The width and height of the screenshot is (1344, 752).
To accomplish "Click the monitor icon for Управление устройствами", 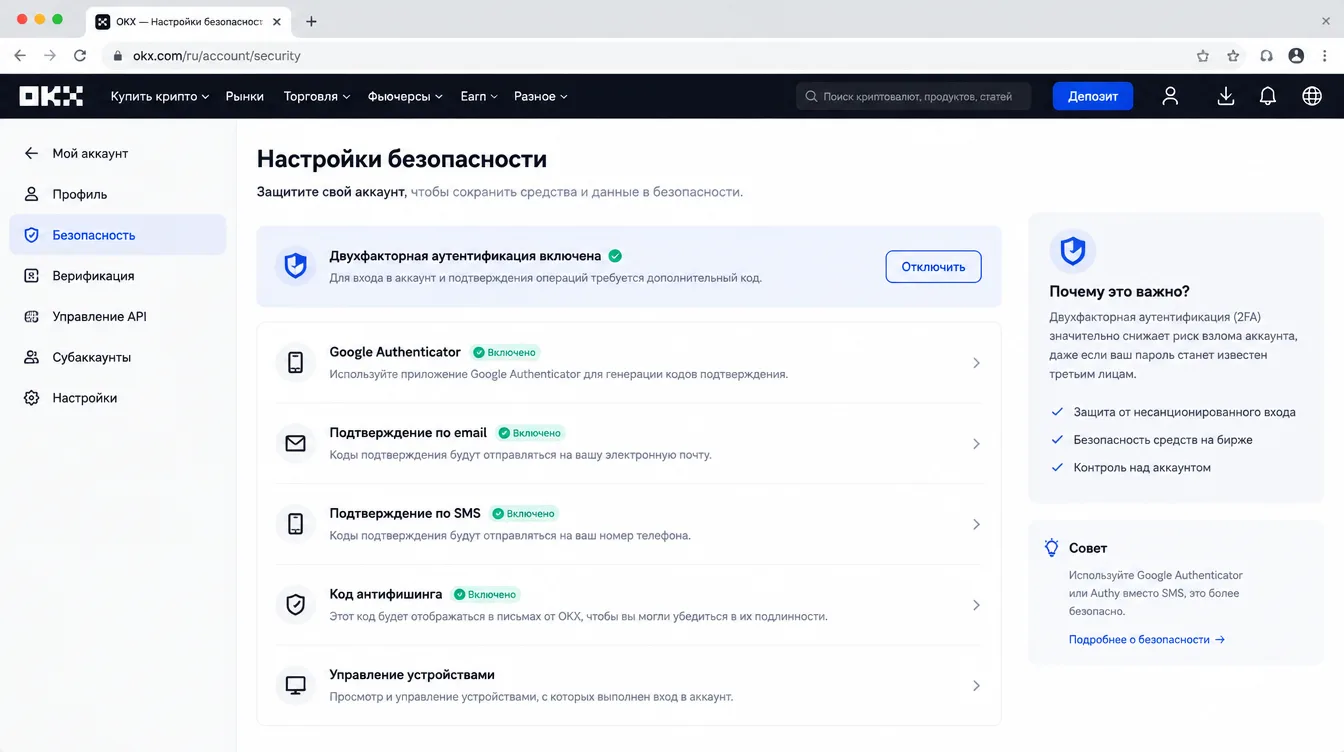I will point(296,685).
